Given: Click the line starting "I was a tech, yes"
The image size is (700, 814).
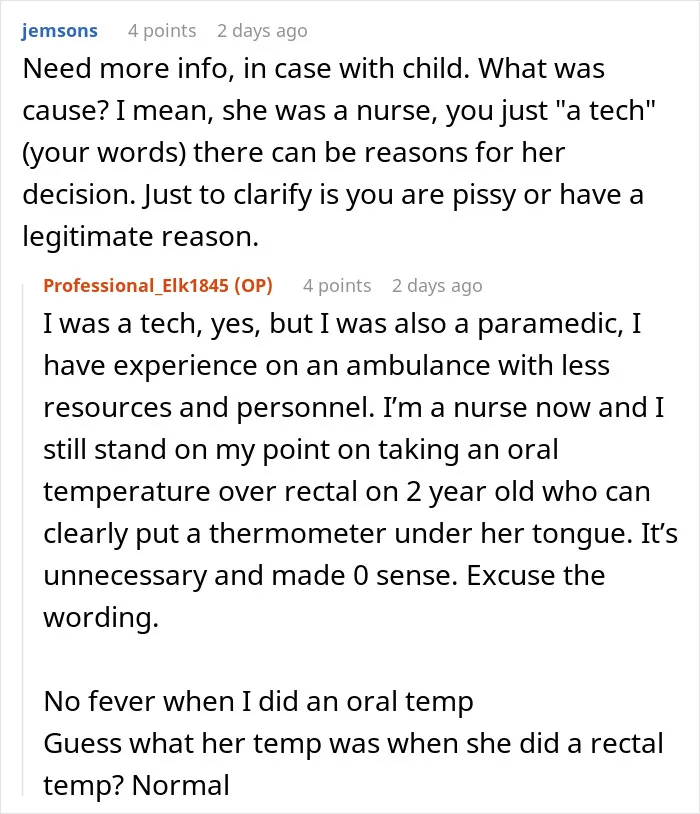Looking at the screenshot, I should point(342,323).
